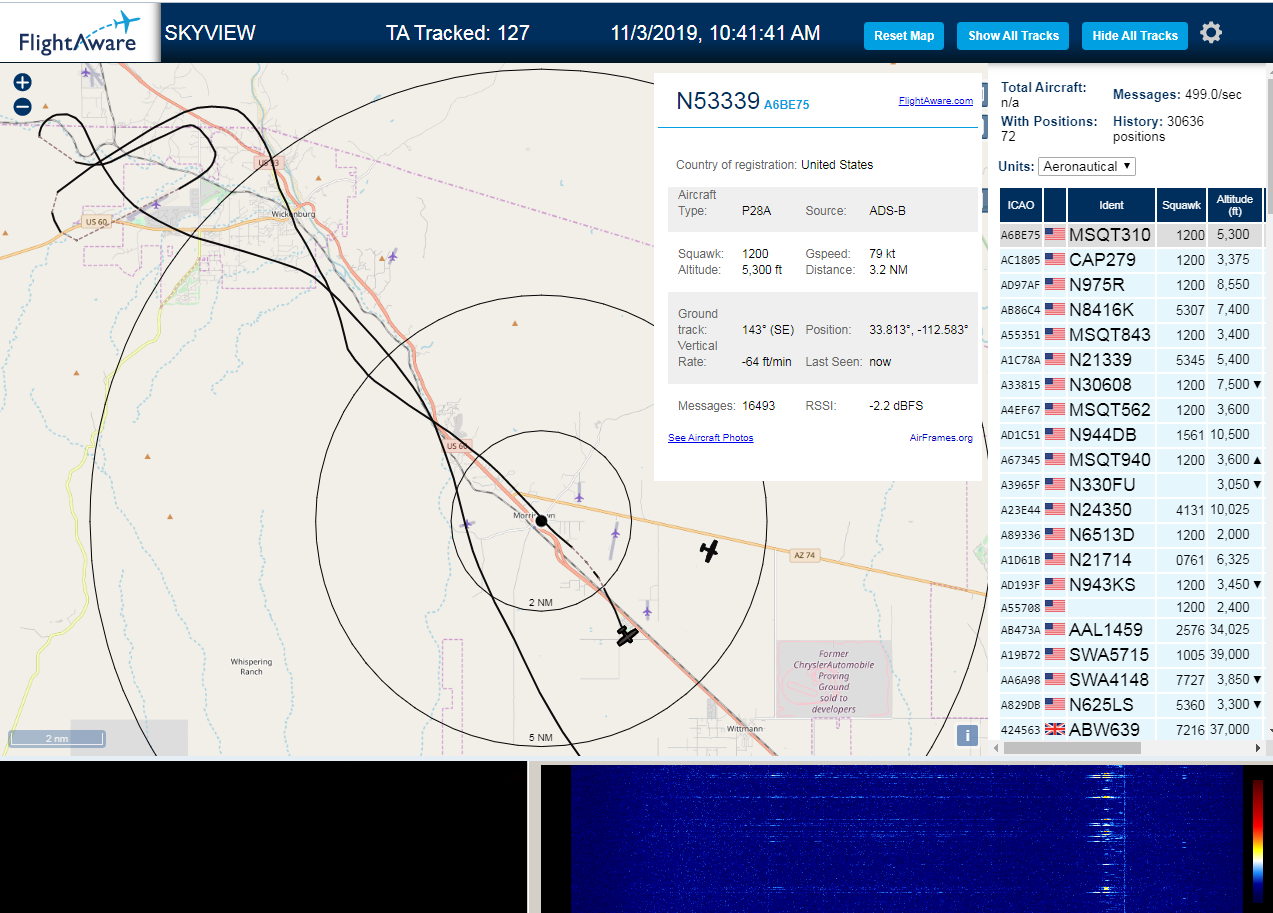Click the US flag in CAP279 row

pyautogui.click(x=1055, y=260)
